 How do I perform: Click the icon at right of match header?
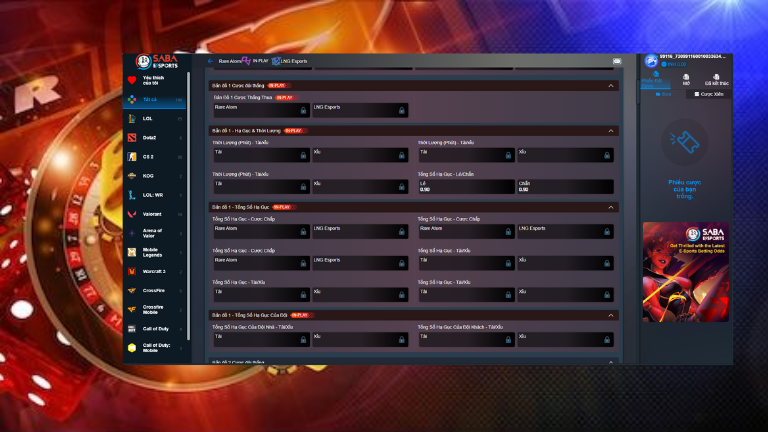pyautogui.click(x=617, y=61)
